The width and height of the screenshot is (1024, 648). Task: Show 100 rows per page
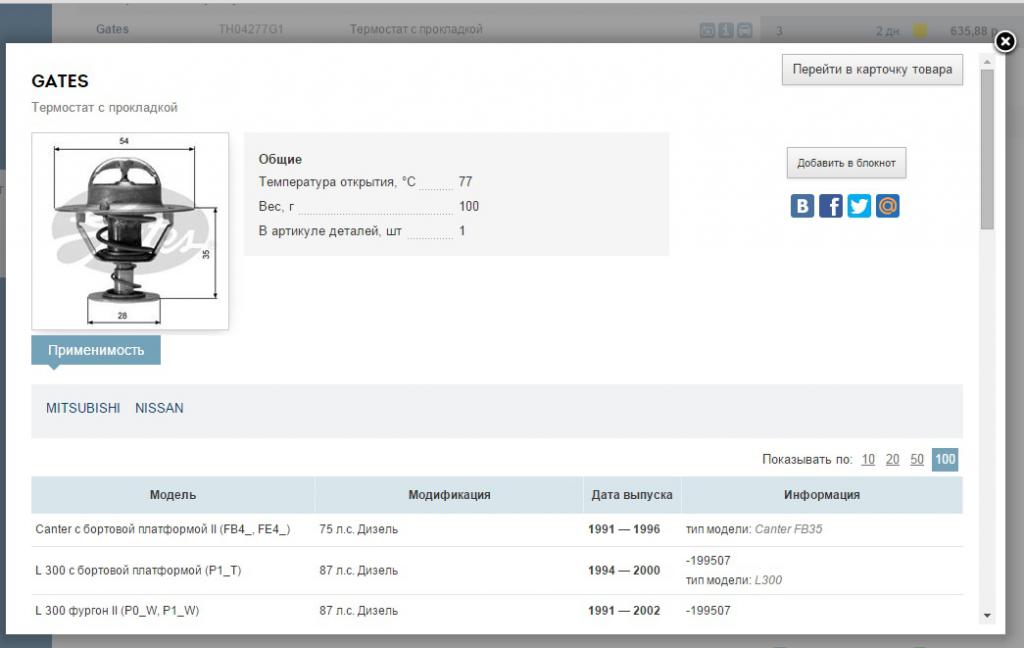coord(945,459)
